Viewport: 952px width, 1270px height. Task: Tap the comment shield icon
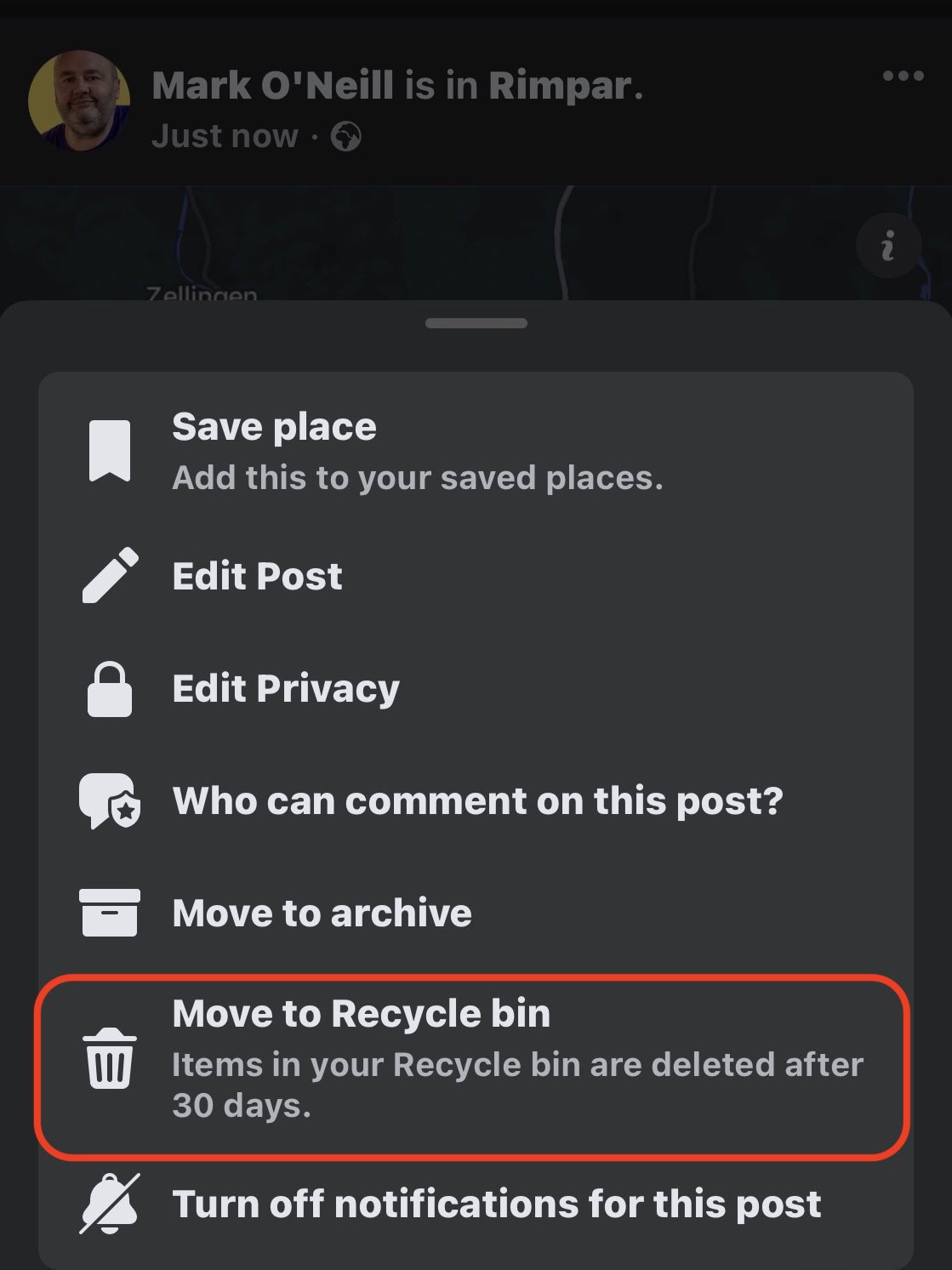coord(110,801)
